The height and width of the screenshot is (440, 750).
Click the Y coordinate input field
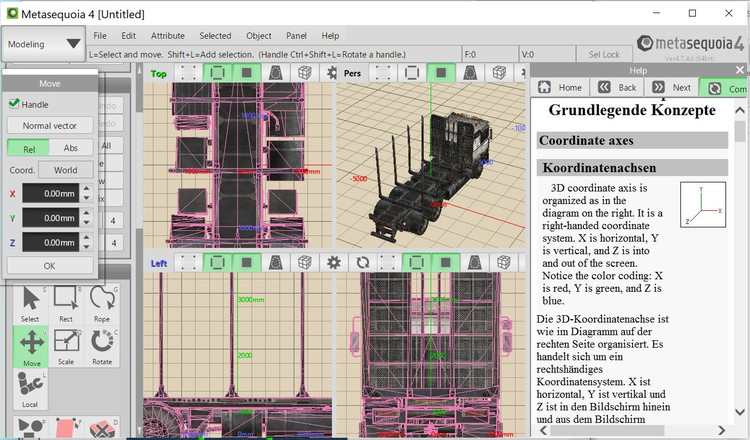49,218
